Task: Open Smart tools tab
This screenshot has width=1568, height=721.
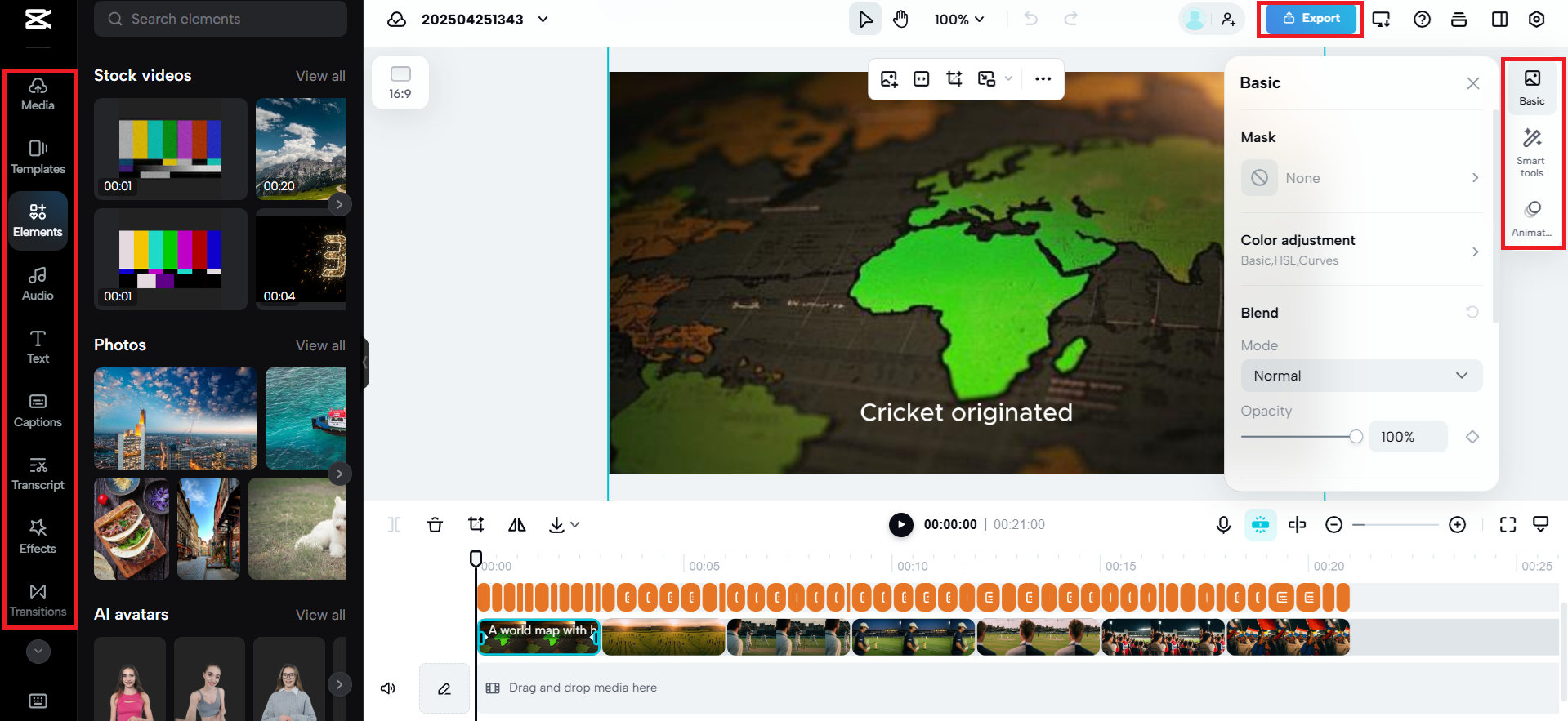Action: tap(1532, 153)
